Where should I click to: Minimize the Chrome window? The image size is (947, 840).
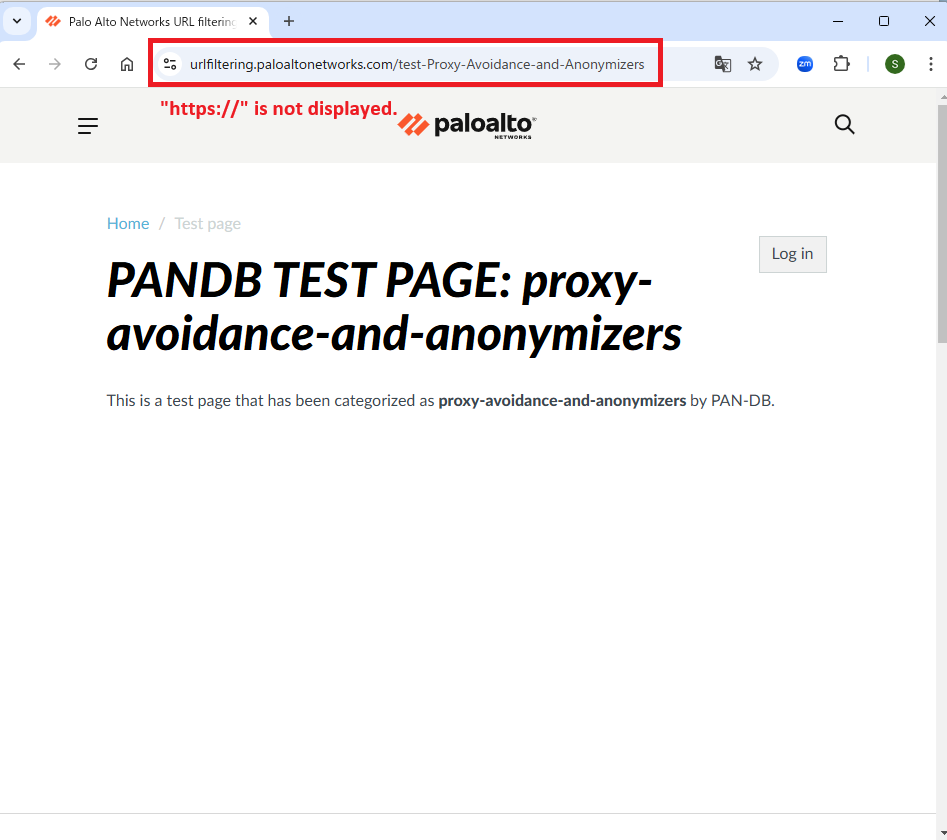838,21
